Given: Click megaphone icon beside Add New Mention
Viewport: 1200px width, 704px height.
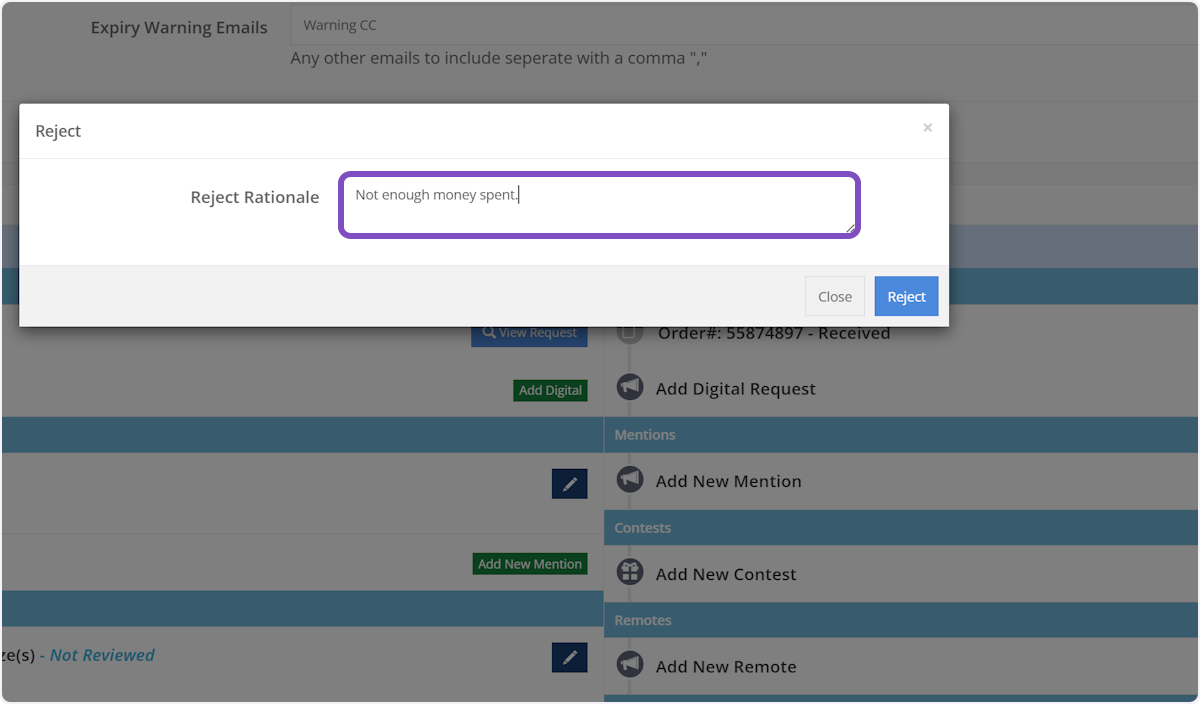Looking at the screenshot, I should 629,480.
